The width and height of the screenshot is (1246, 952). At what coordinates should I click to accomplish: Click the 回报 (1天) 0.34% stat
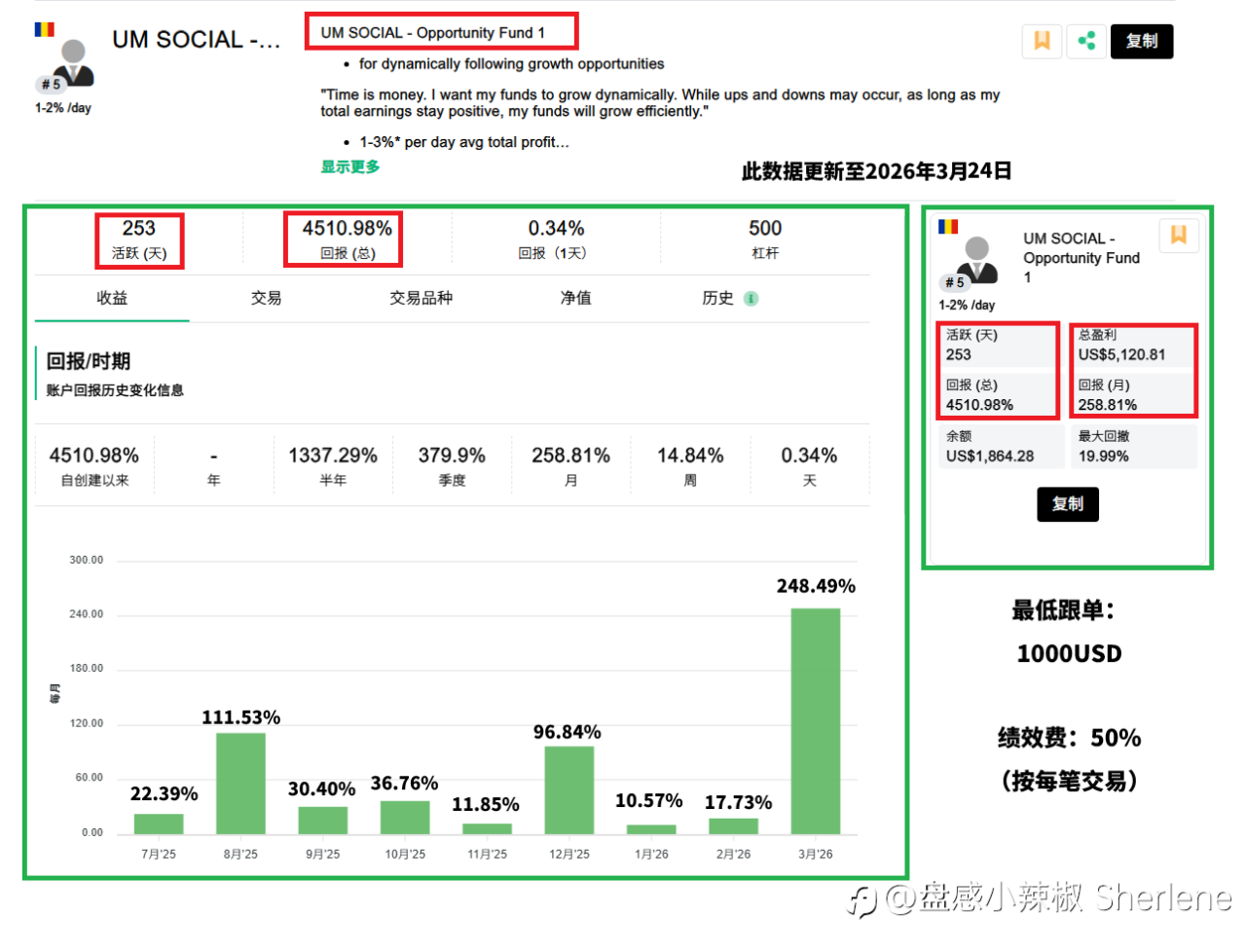[556, 239]
